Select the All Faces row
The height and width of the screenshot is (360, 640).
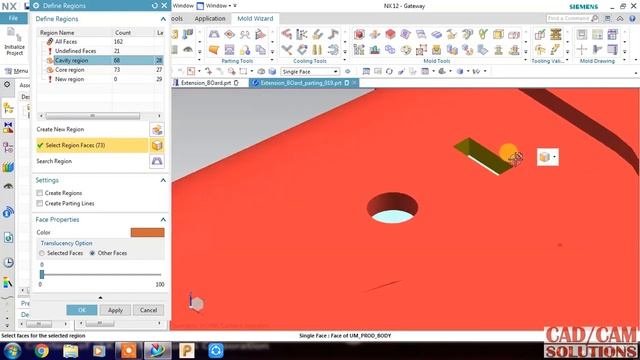101,42
